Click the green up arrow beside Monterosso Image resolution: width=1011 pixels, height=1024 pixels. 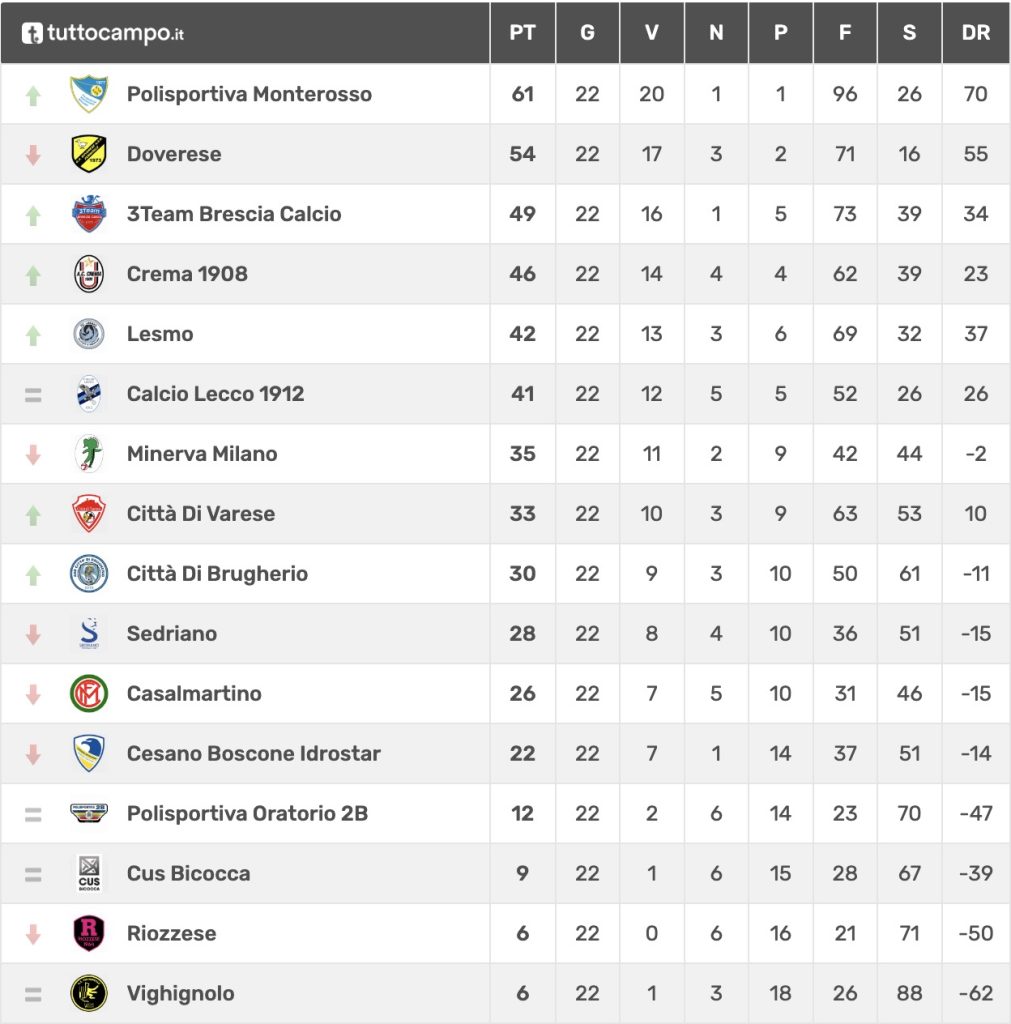click(x=33, y=95)
